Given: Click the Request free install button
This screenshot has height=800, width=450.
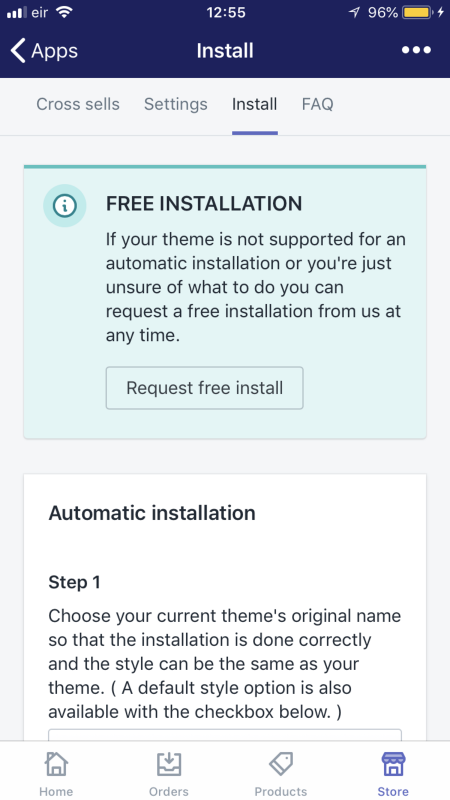Looking at the screenshot, I should [205, 388].
